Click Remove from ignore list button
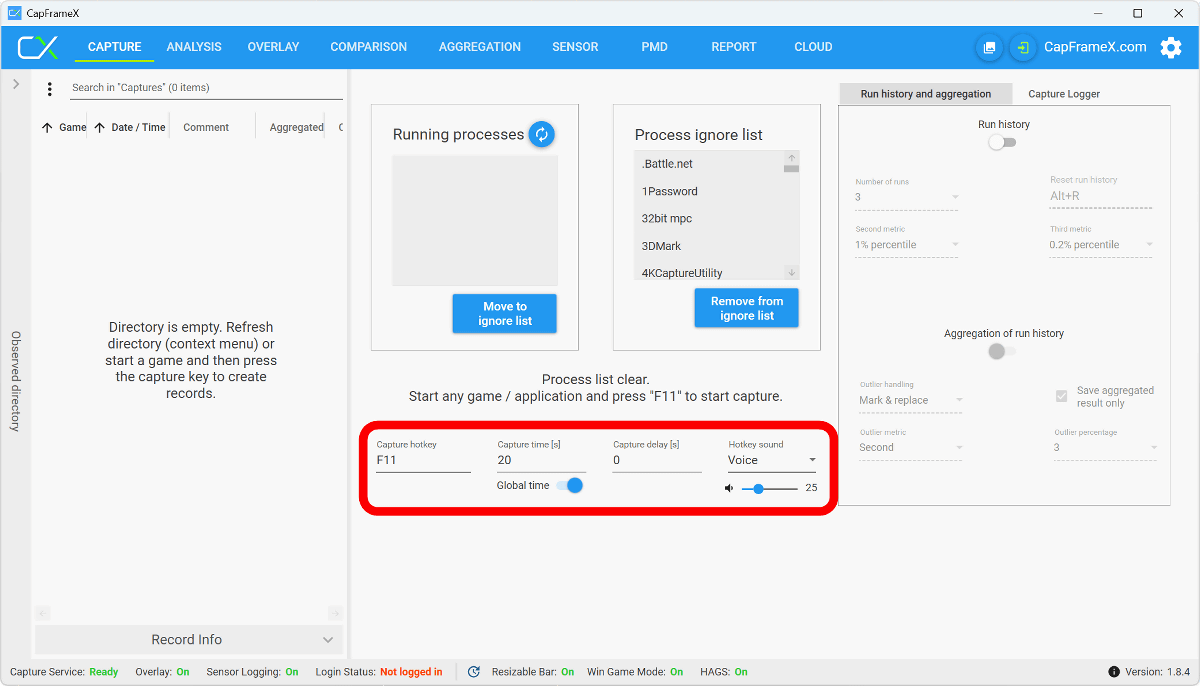The width and height of the screenshot is (1200, 686). 747,308
